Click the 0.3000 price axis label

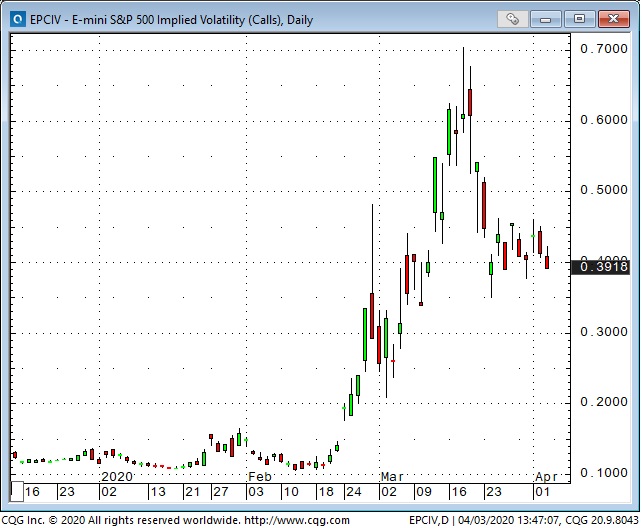604,332
